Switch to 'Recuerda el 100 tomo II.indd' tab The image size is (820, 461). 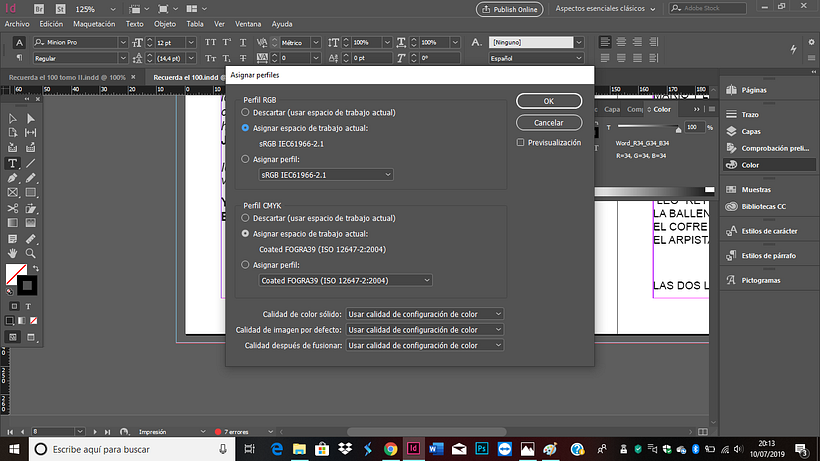pyautogui.click(x=66, y=77)
